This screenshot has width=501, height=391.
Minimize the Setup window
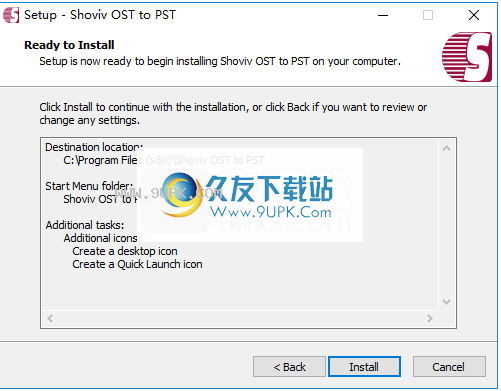pyautogui.click(x=383, y=15)
